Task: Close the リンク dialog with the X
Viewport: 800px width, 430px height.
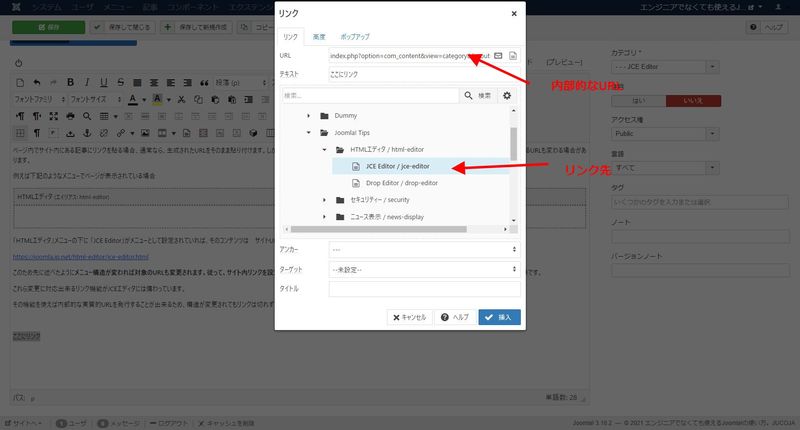Action: pos(514,14)
